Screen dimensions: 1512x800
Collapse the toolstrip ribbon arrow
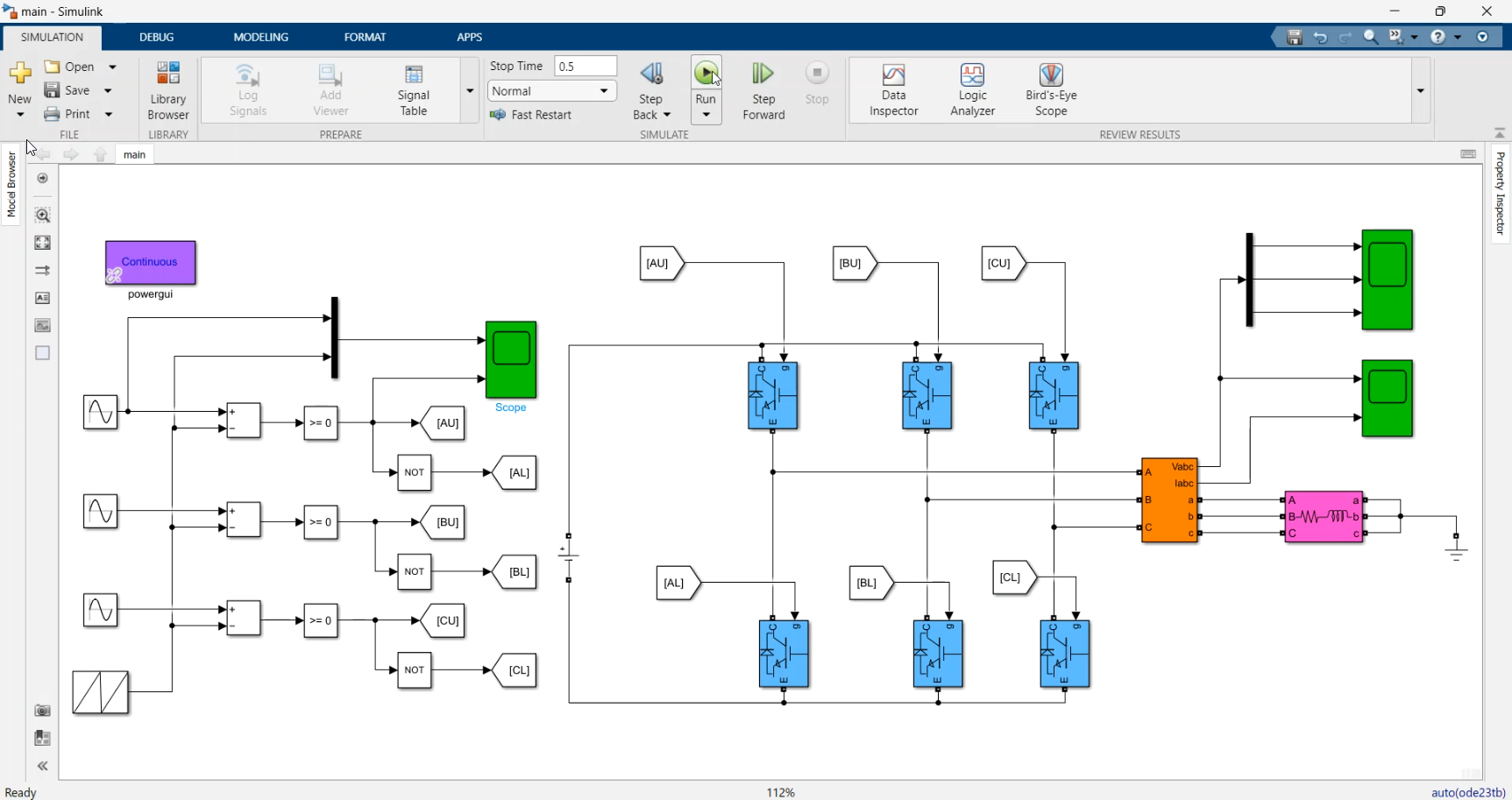click(x=1500, y=133)
